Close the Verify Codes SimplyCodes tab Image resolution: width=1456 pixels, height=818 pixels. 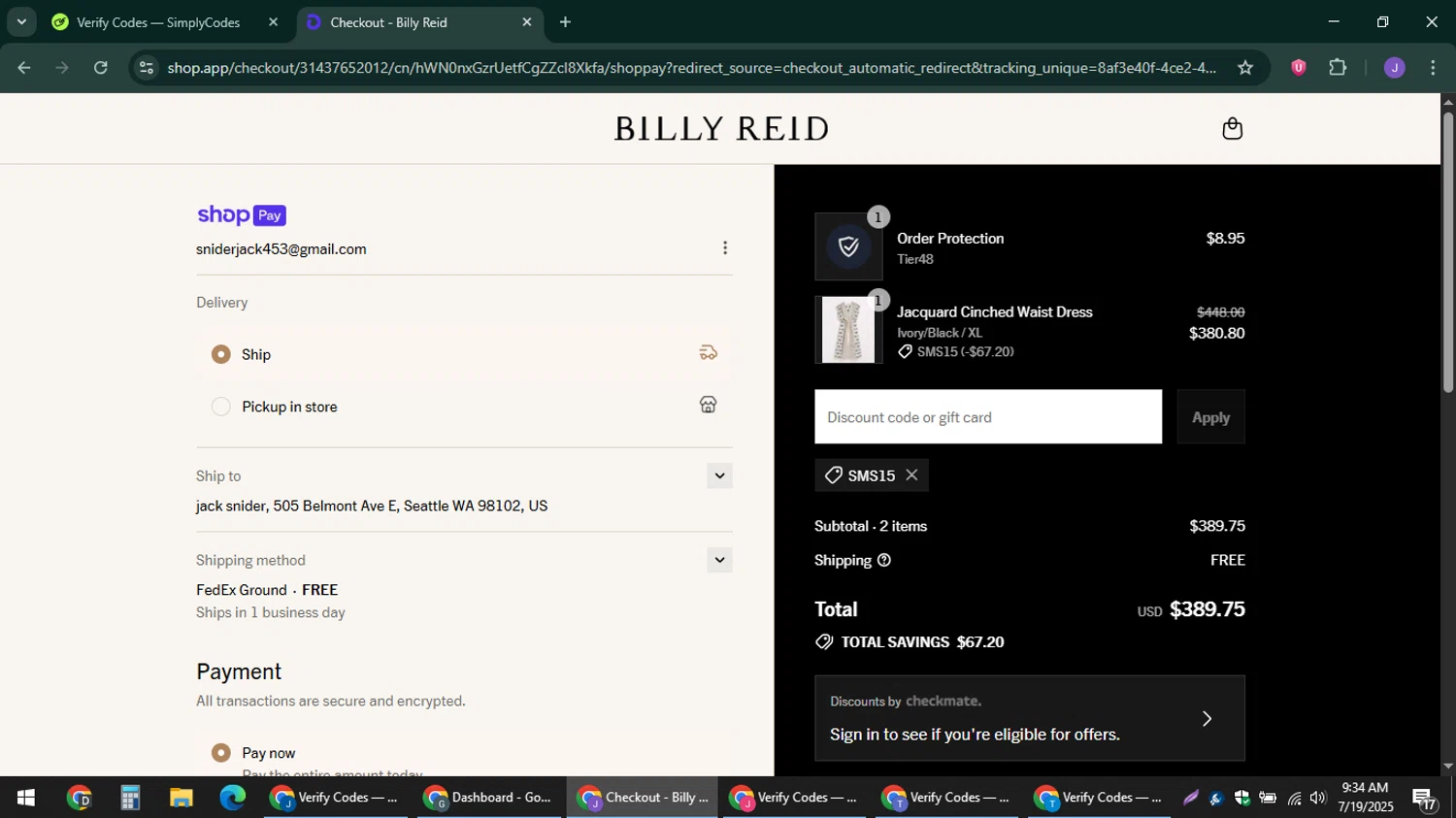(273, 21)
